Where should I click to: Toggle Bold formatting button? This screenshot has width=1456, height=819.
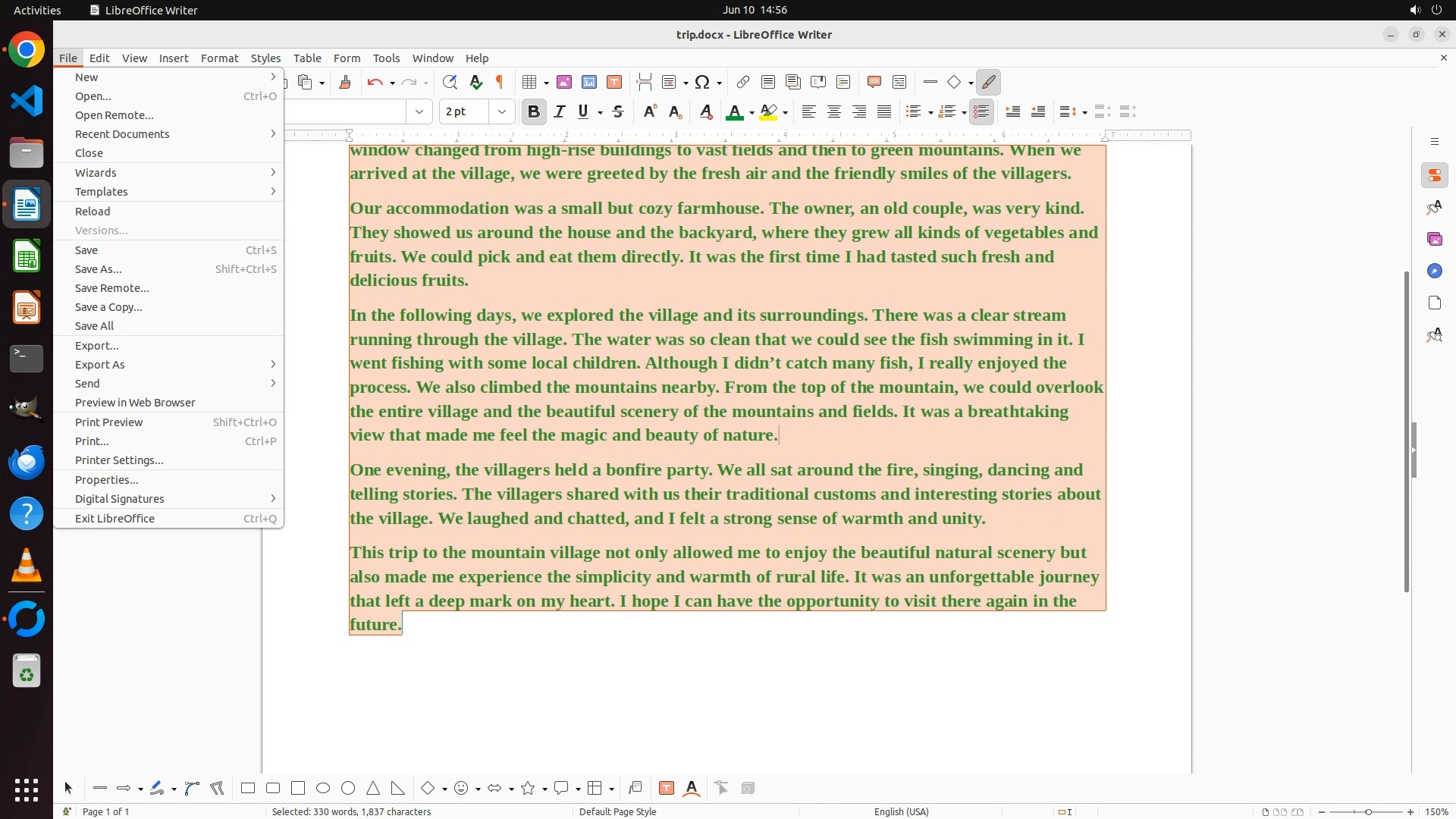coord(534,112)
